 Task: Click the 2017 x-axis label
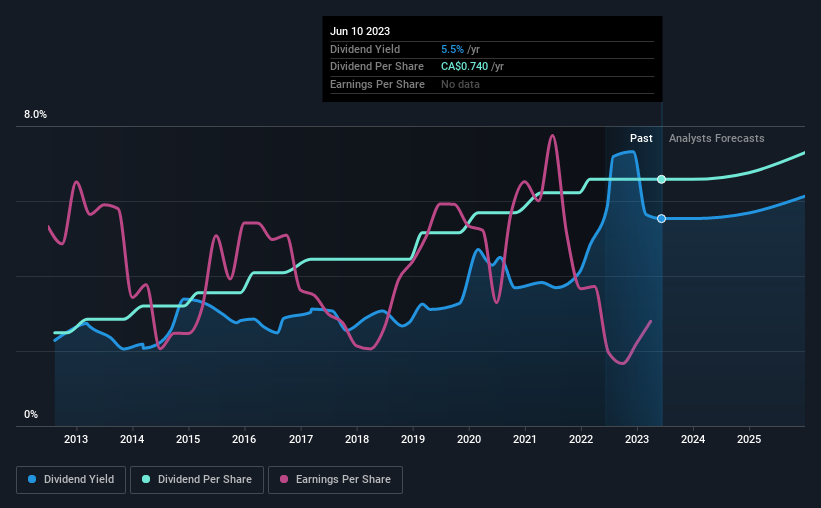point(301,439)
